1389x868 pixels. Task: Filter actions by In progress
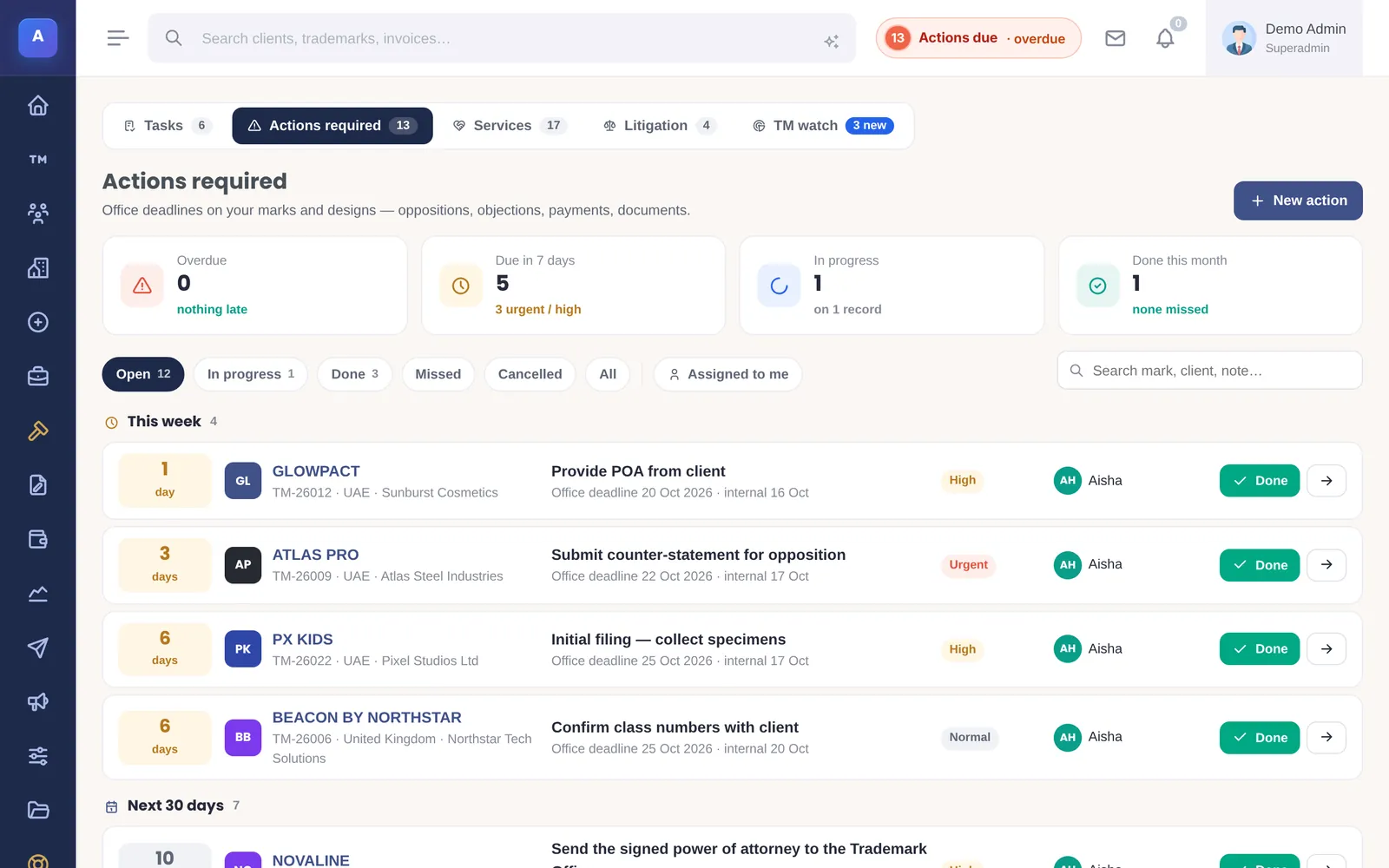(251, 374)
